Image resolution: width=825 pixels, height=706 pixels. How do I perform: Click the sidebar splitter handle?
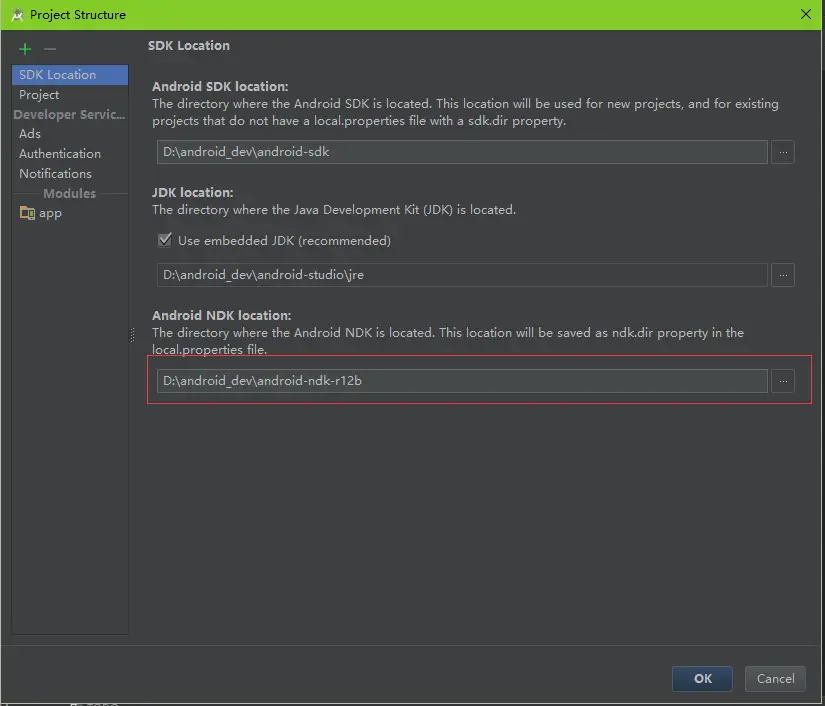click(x=132, y=335)
